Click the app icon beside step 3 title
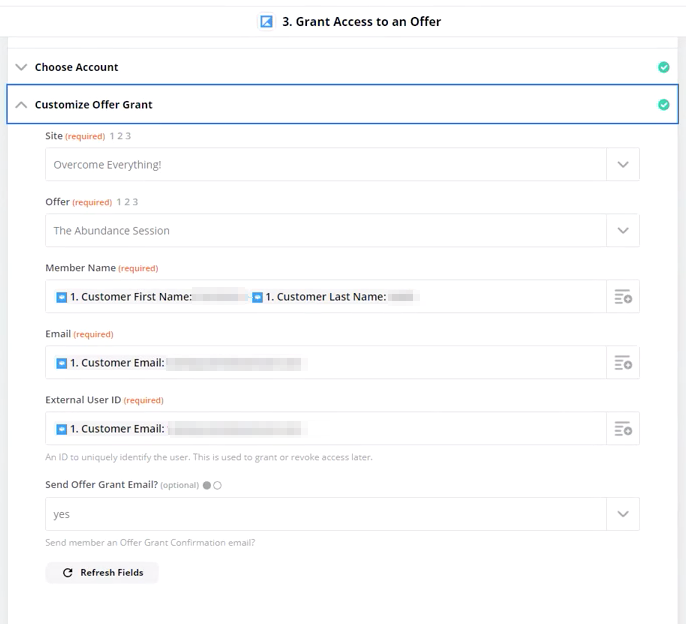 point(266,21)
